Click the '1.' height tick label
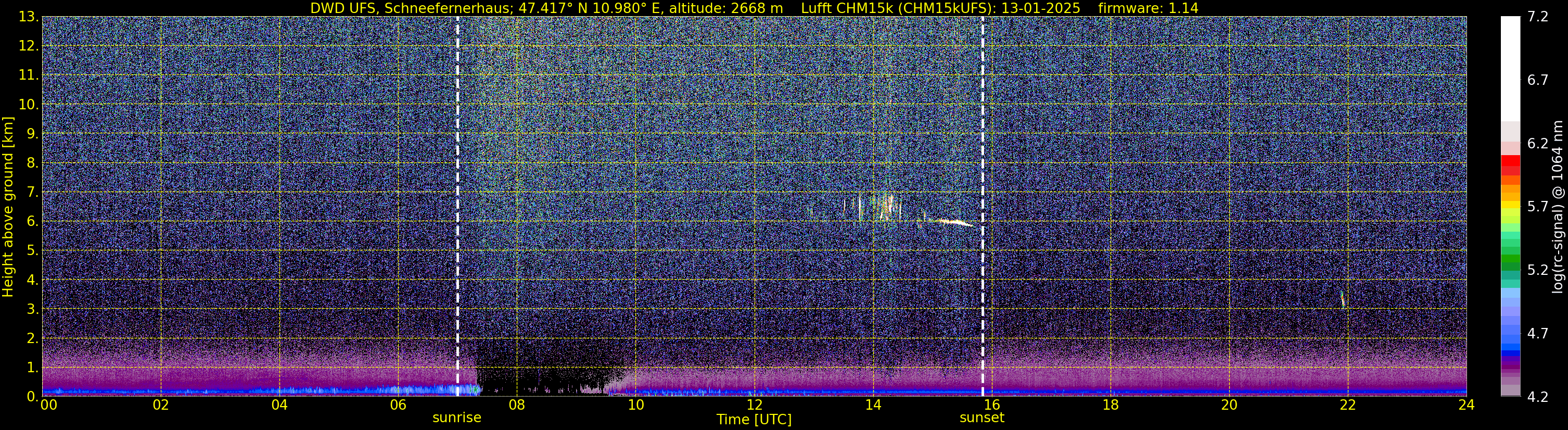 (32, 368)
